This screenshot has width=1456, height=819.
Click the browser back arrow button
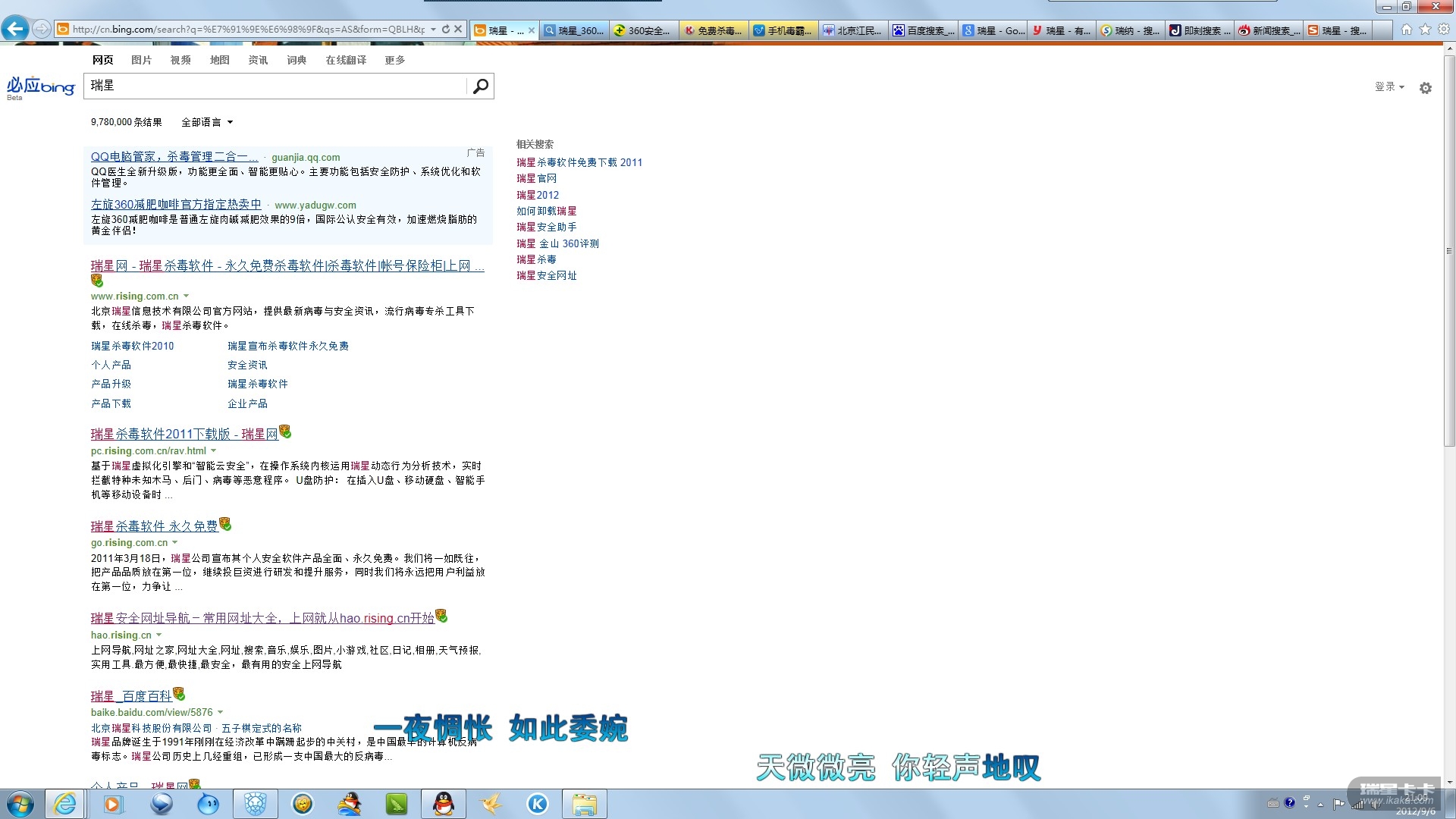click(x=15, y=29)
